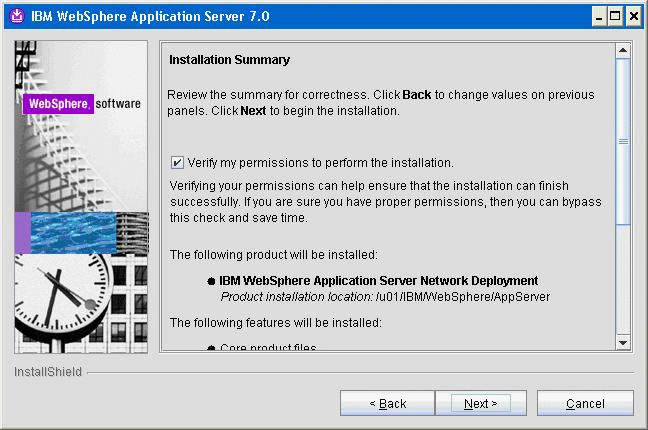Click the WebSphere installer icon in title bar

[x=16, y=17]
